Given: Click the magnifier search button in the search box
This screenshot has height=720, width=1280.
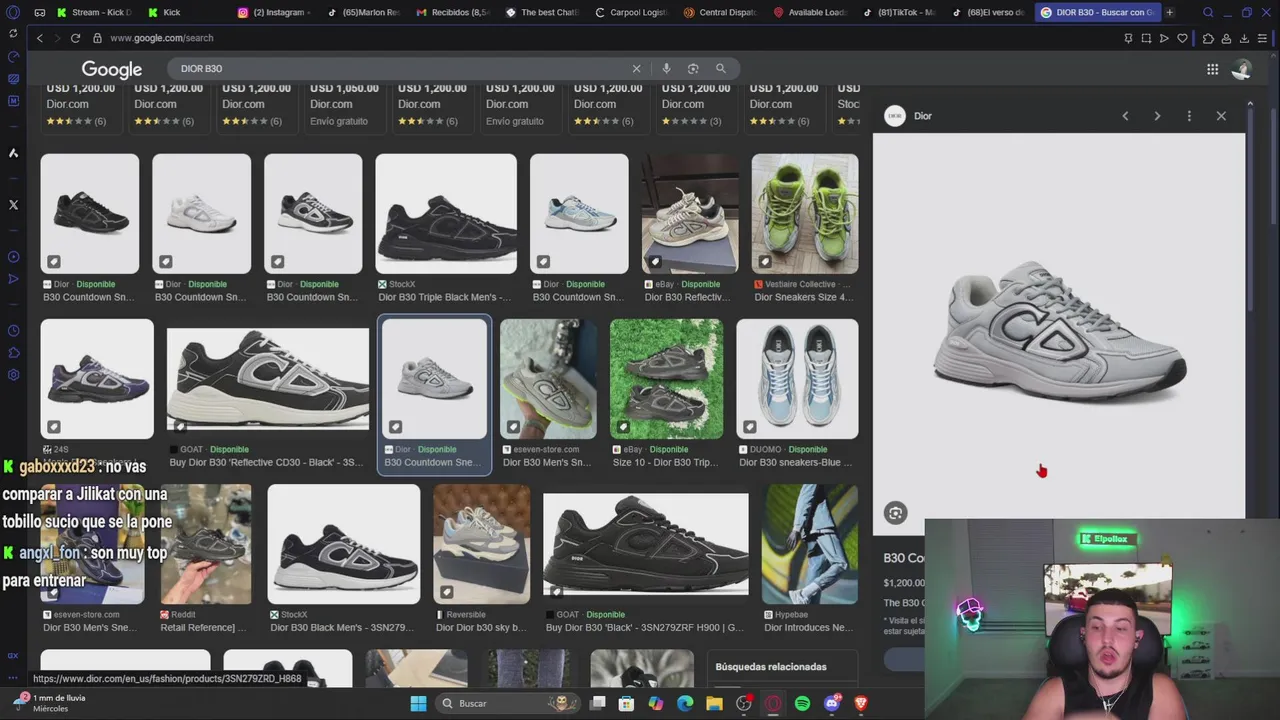Looking at the screenshot, I should coord(720,69).
